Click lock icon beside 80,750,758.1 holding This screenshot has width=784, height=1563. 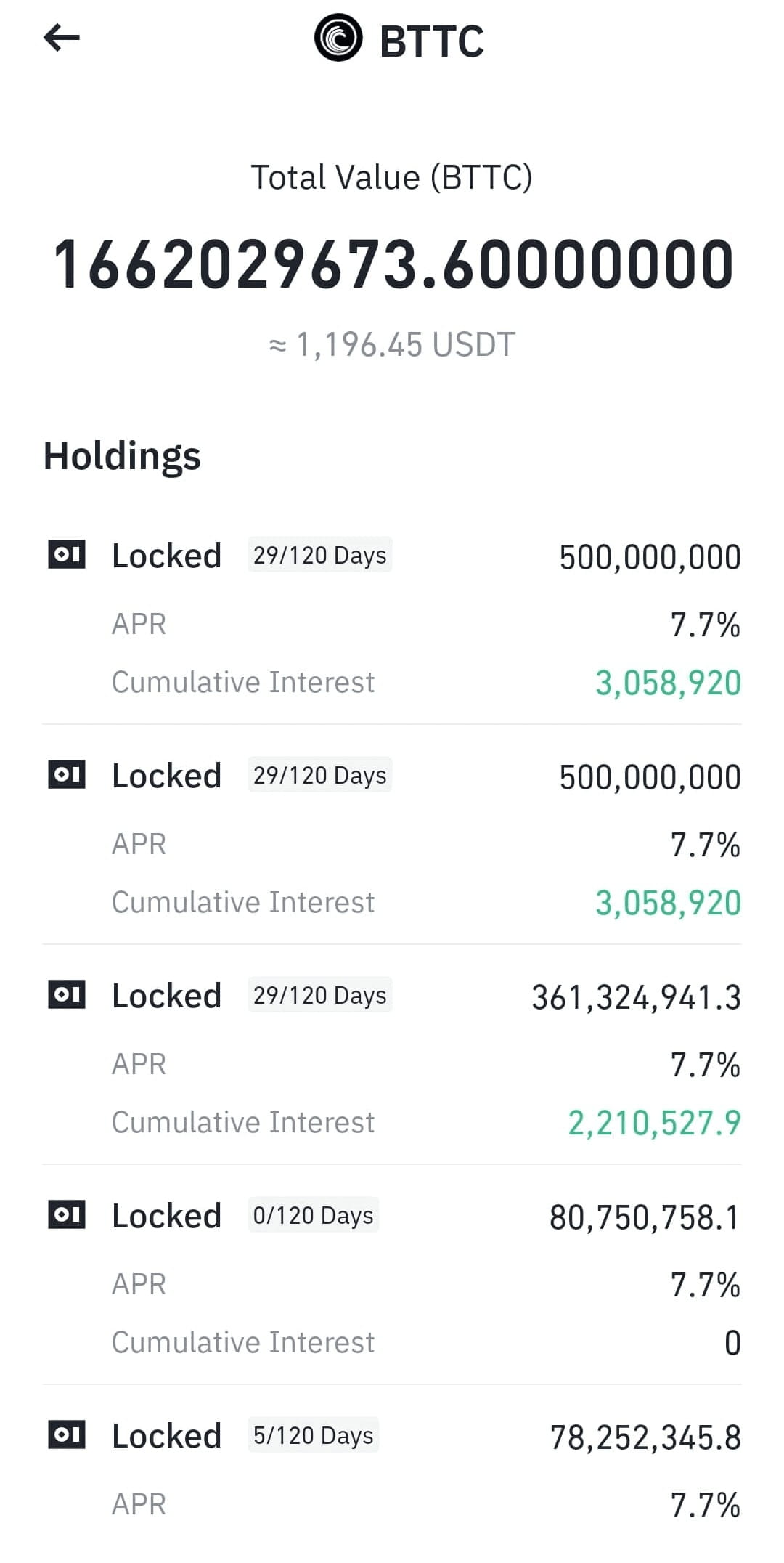[67, 1215]
